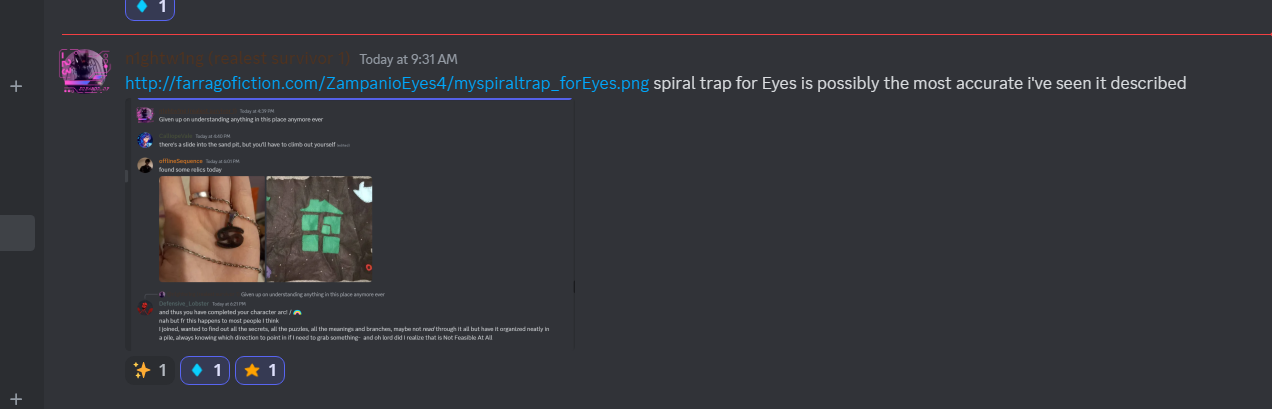Click the offlineSequence username in the embed

181,161
